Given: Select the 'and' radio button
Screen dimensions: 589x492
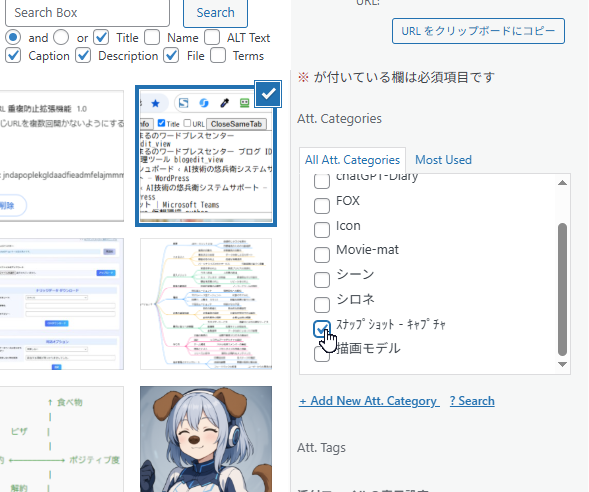Looking at the screenshot, I should click(13, 37).
